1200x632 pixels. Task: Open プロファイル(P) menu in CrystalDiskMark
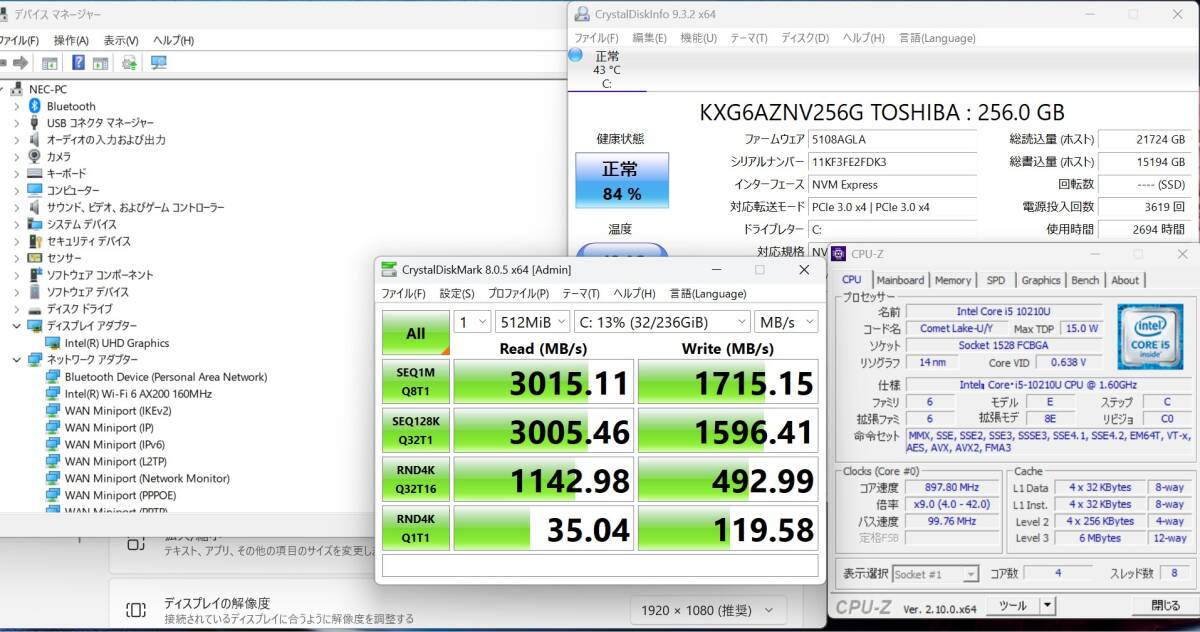pos(518,293)
